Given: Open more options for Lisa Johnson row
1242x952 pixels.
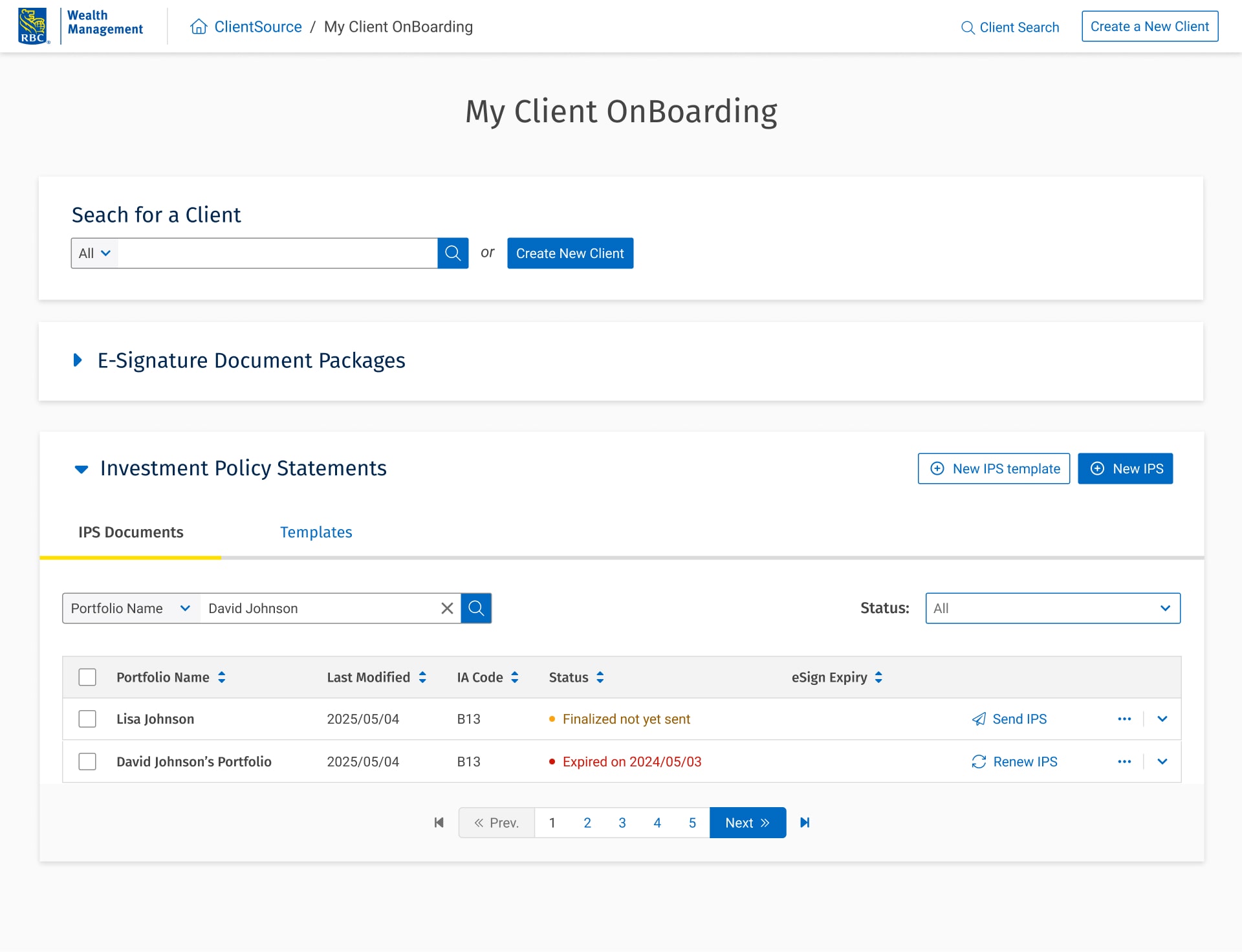Looking at the screenshot, I should tap(1124, 719).
